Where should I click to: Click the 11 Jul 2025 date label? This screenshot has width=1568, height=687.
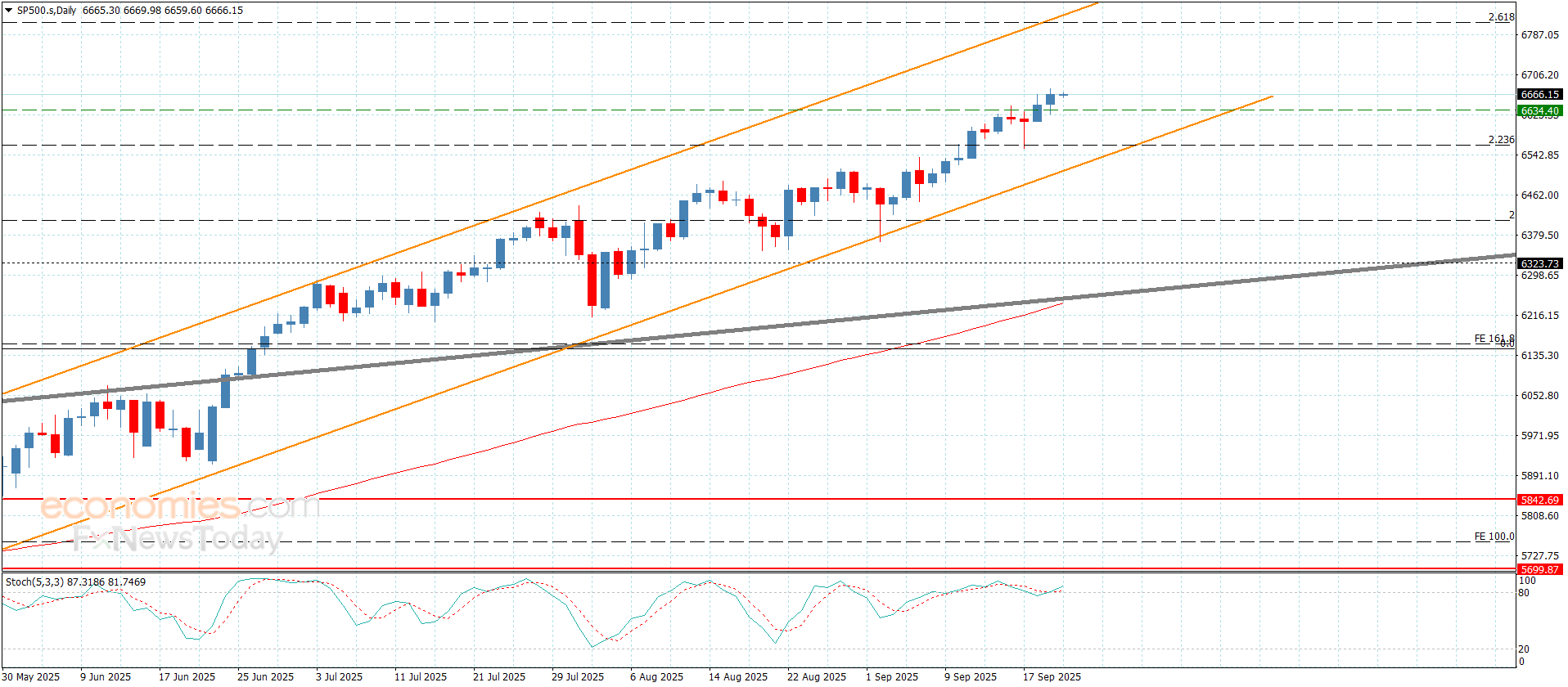(x=421, y=677)
